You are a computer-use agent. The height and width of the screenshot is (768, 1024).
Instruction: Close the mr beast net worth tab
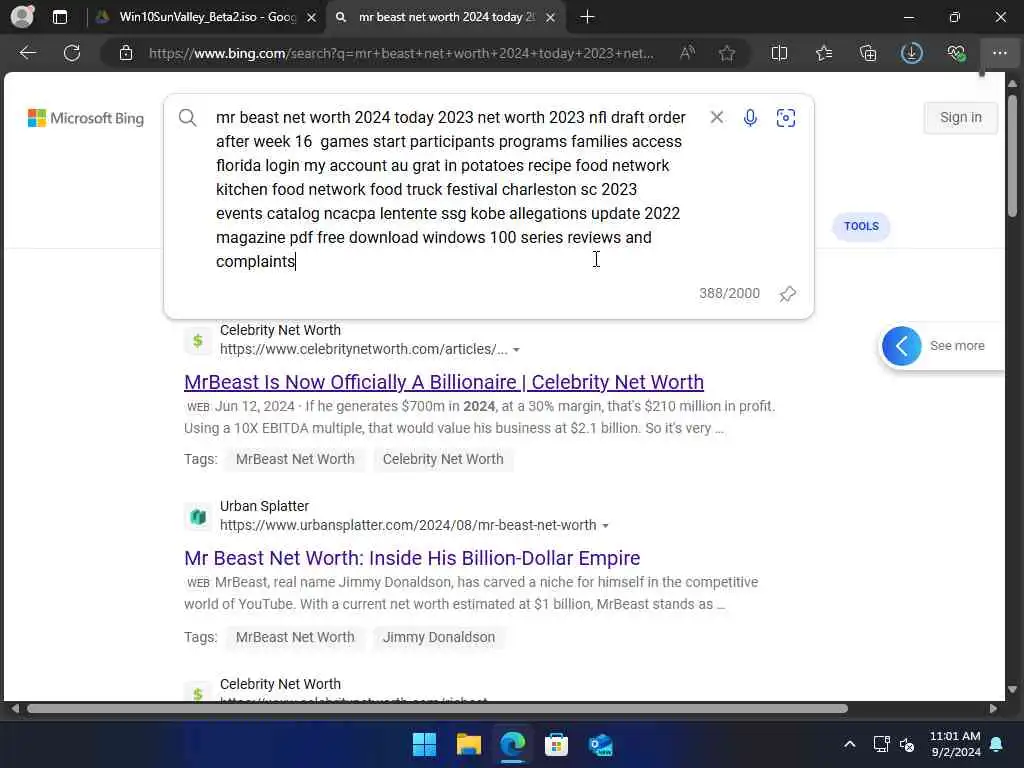point(551,18)
